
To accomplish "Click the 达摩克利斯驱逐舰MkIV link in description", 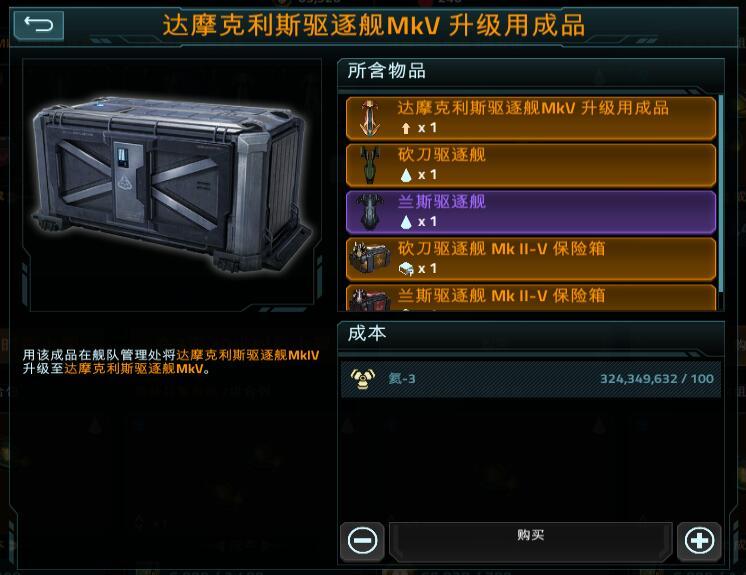I will 247,355.
